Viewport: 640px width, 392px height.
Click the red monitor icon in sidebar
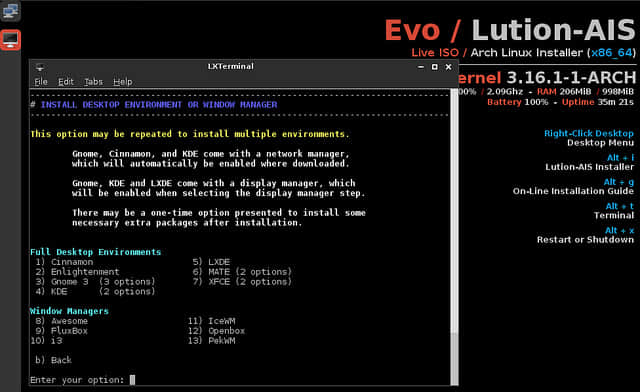tap(10, 40)
